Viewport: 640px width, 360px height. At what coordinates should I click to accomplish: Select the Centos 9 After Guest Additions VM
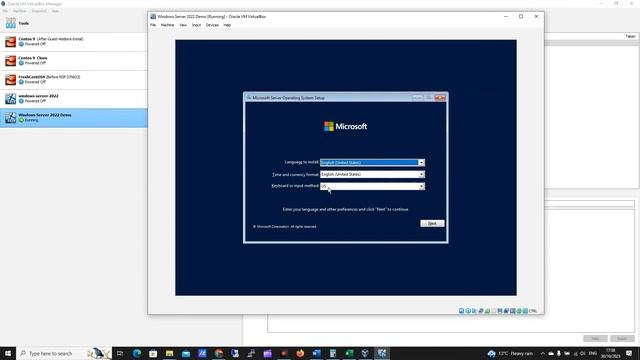coord(73,41)
